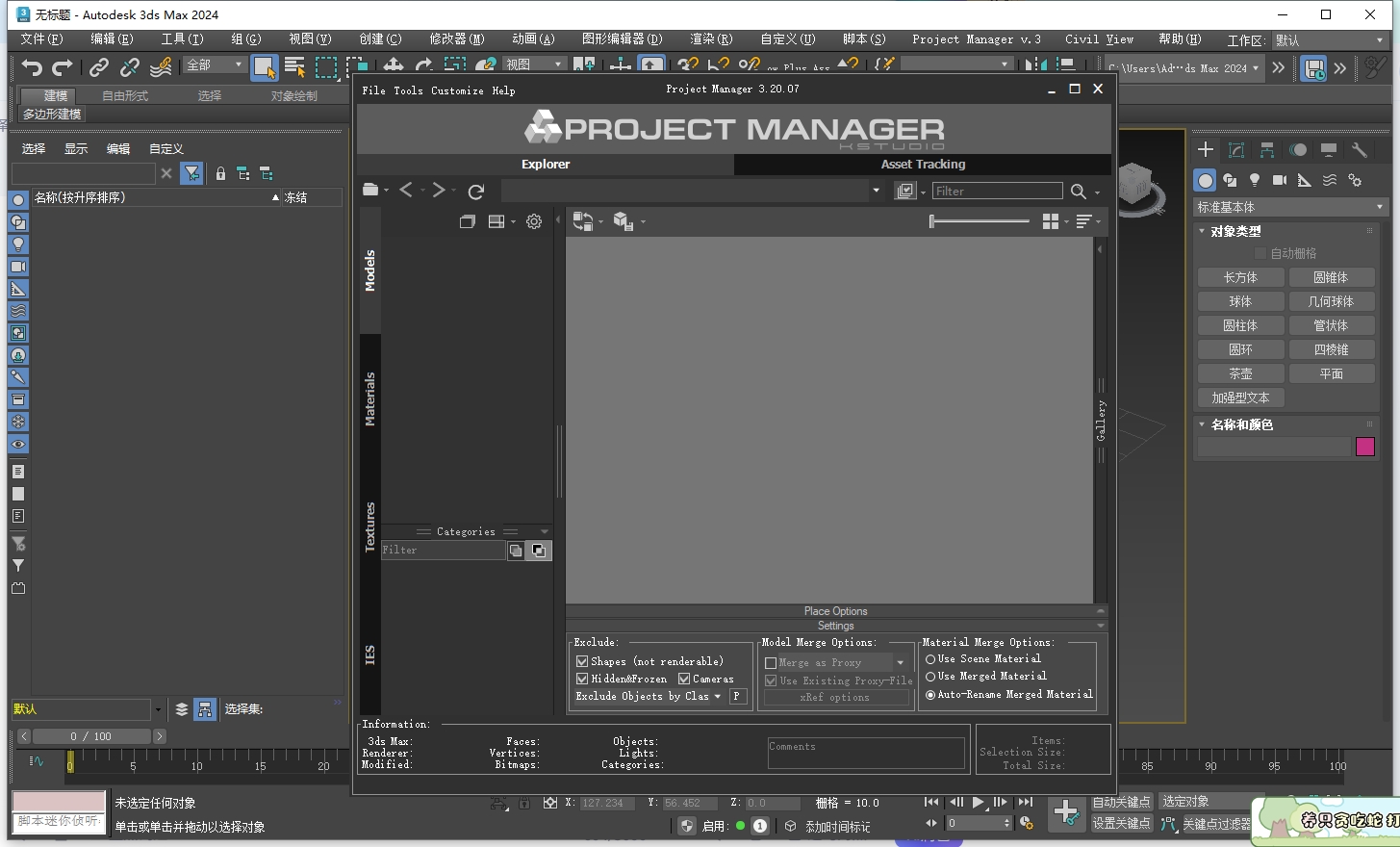The image size is (1400, 847).
Task: Click the 自动关键点 auto key button
Action: (1121, 802)
